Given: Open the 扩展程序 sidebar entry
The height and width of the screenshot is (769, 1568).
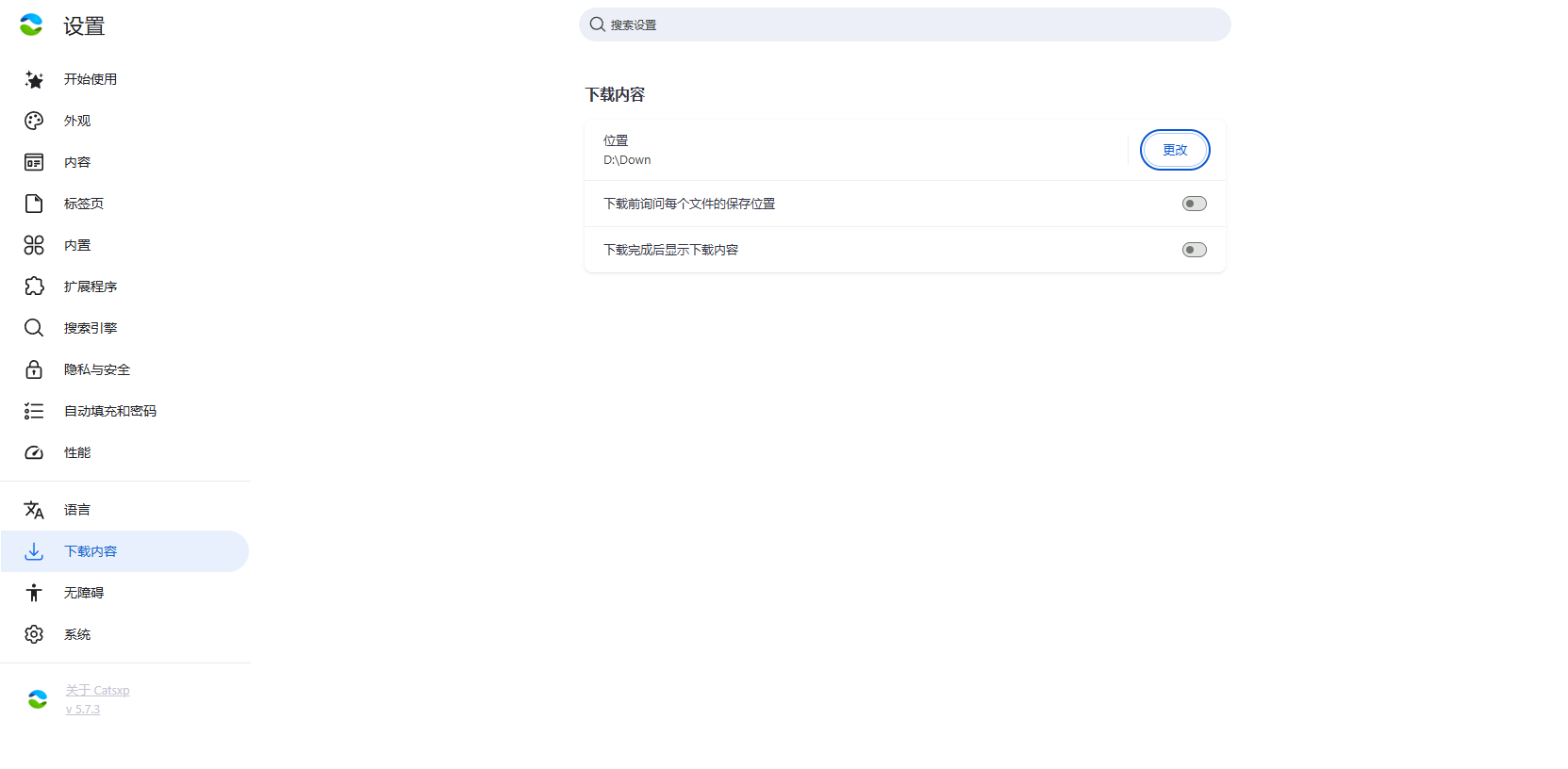Looking at the screenshot, I should pos(124,286).
